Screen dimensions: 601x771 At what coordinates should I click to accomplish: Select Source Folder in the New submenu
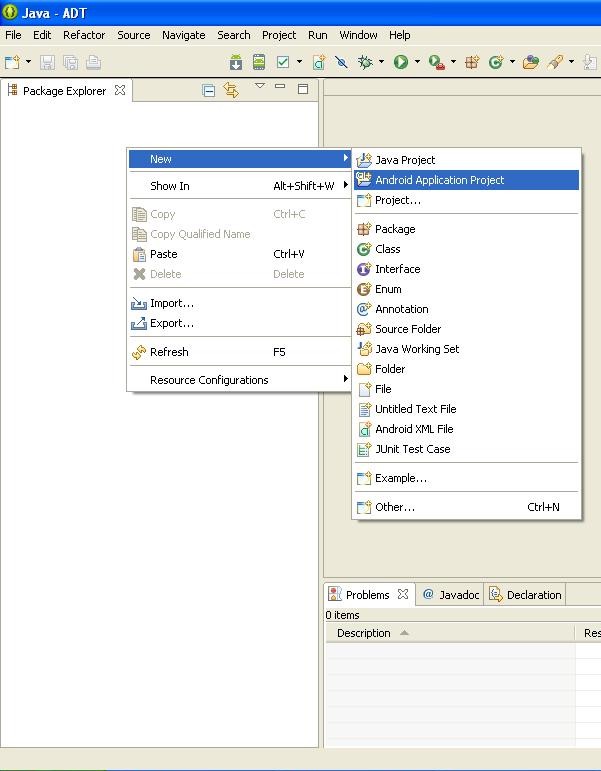(466, 329)
